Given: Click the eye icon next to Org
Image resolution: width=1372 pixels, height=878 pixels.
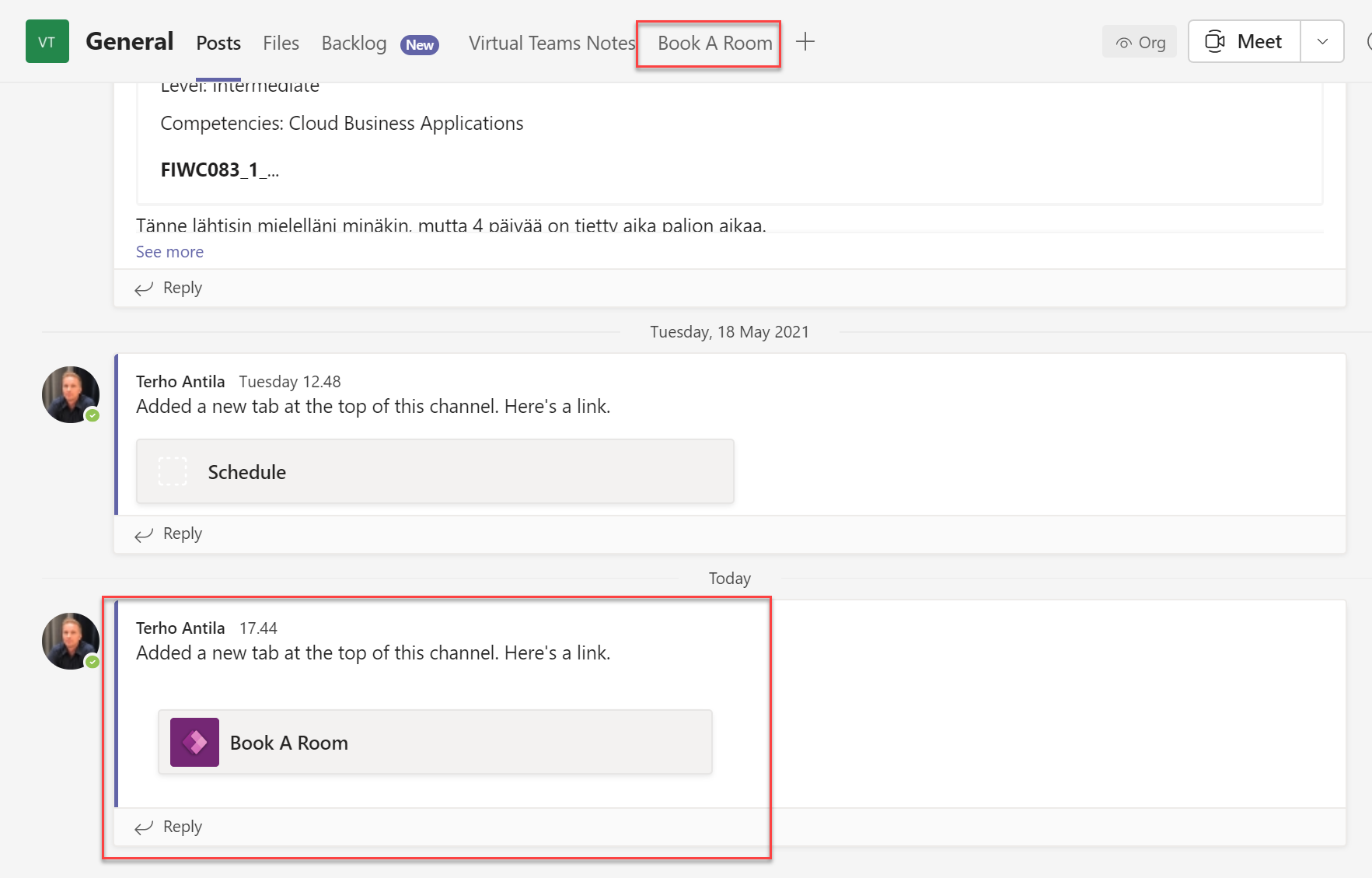Looking at the screenshot, I should [x=1123, y=43].
